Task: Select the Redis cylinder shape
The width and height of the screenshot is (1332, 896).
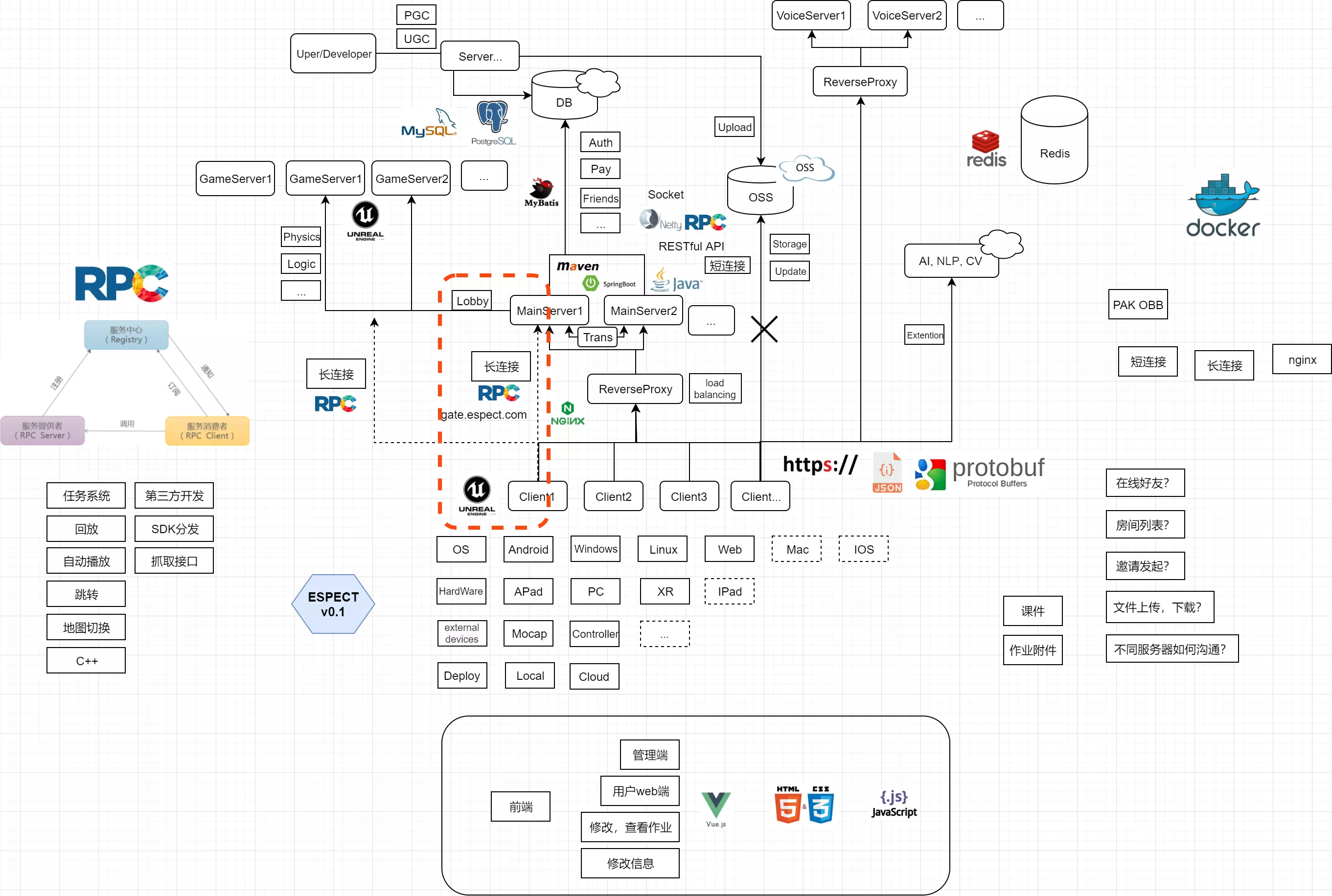Action: [x=1054, y=140]
